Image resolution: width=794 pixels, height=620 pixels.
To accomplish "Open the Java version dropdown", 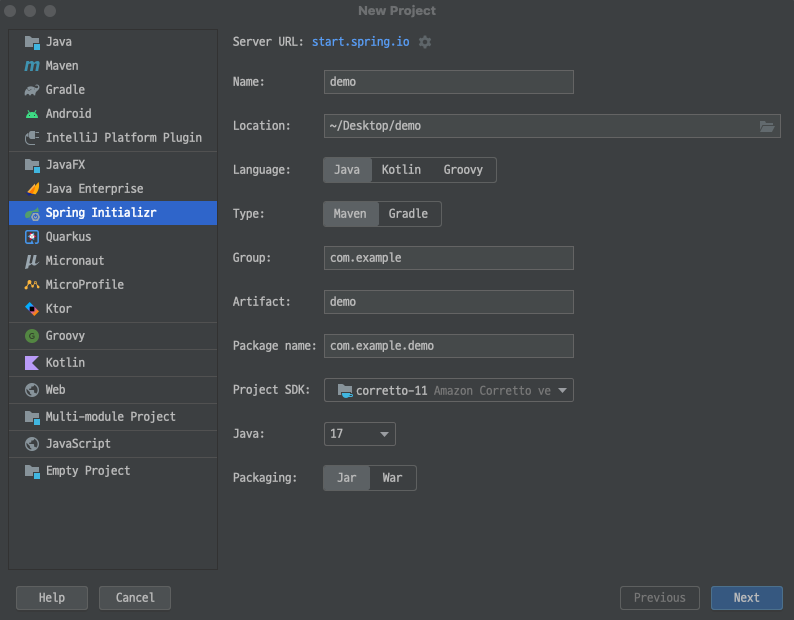I will click(x=360, y=434).
